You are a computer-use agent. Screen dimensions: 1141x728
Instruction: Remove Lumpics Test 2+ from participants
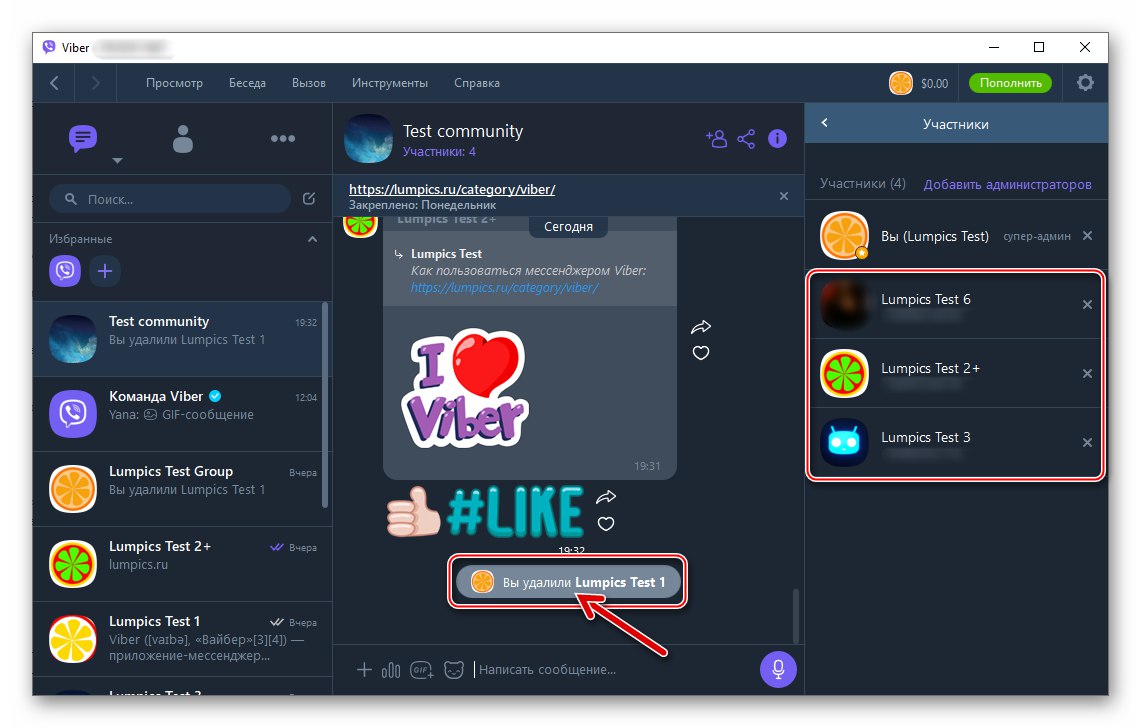coord(1087,373)
